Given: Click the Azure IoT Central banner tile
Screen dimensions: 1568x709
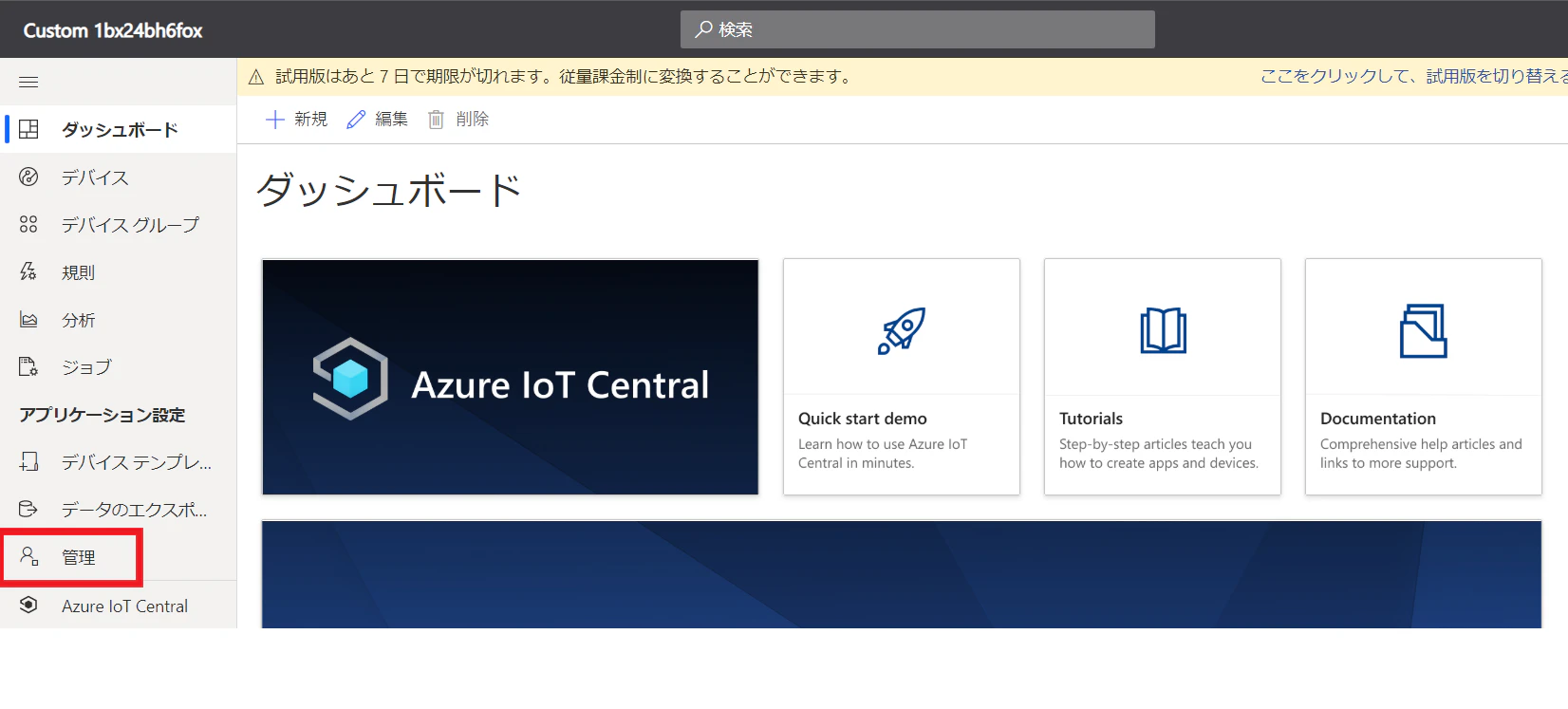Looking at the screenshot, I should [511, 377].
